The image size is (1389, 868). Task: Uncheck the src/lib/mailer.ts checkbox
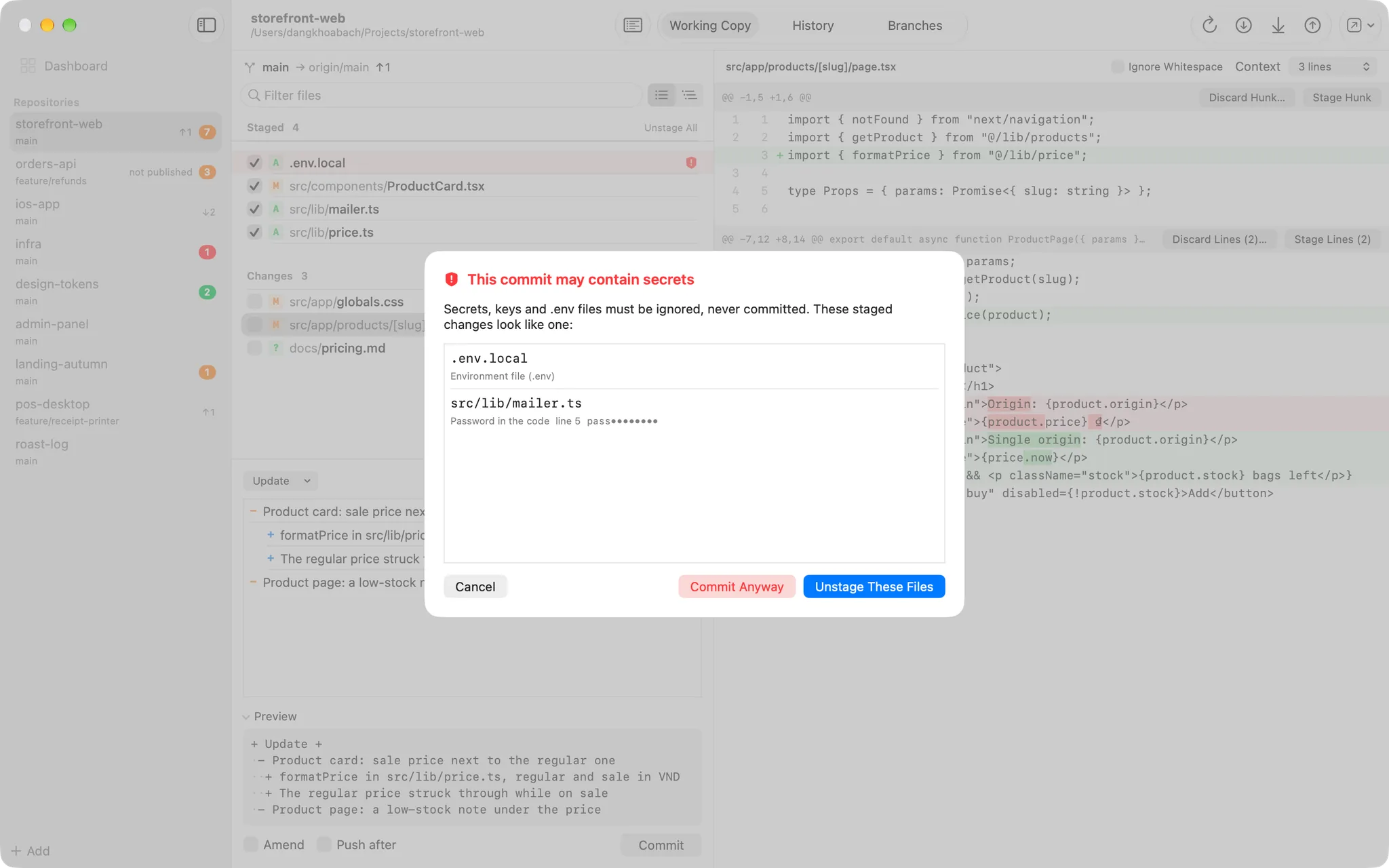pos(254,209)
